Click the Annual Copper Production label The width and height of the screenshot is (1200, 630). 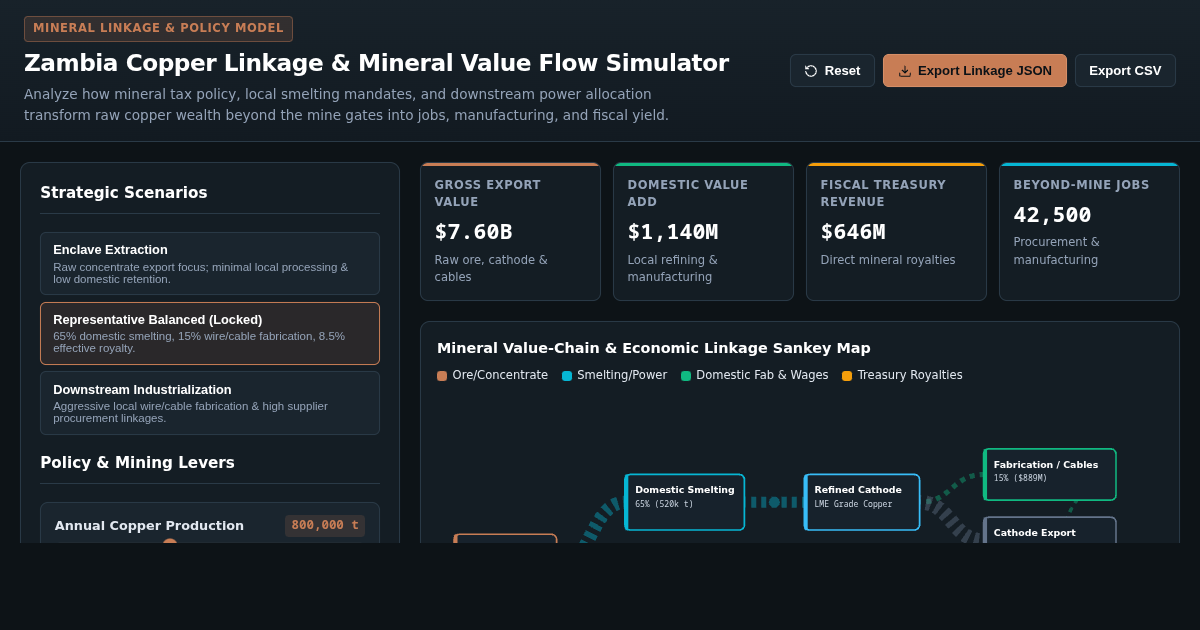(149, 526)
